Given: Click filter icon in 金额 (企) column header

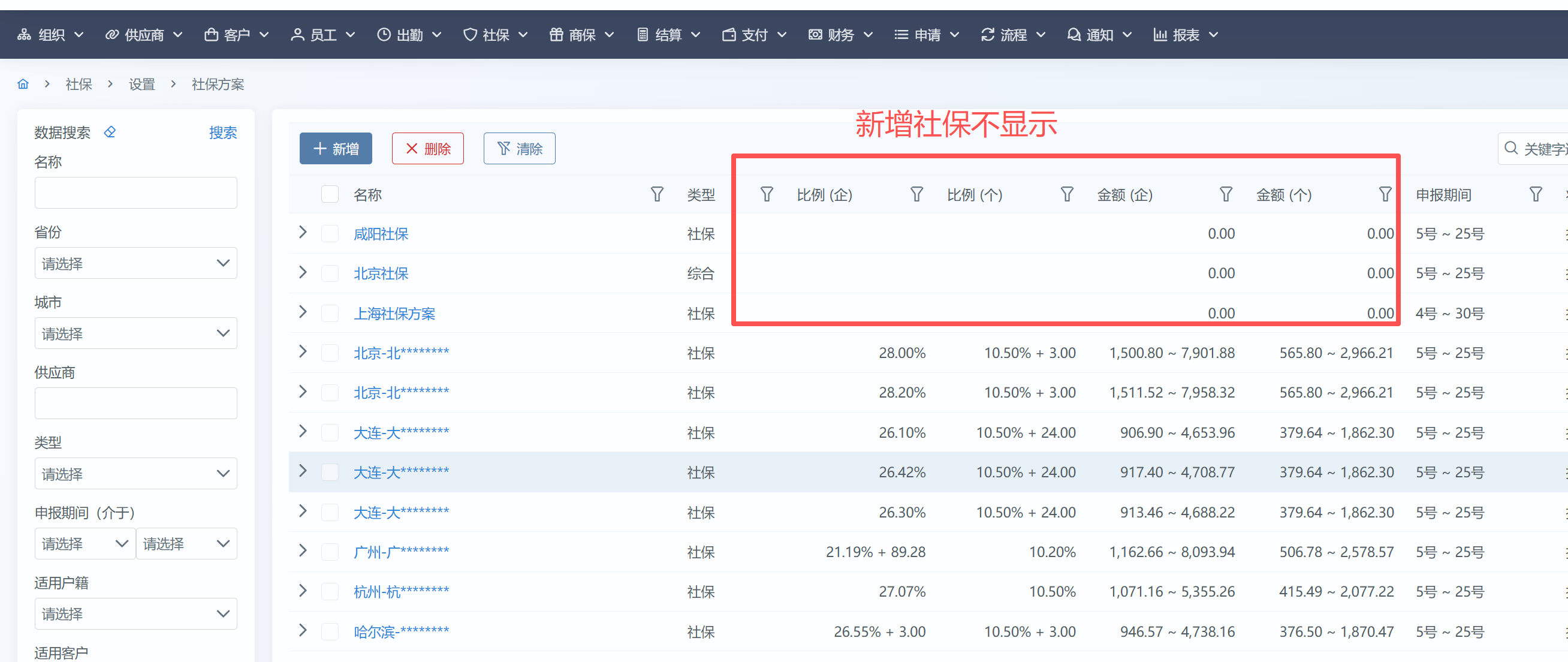Looking at the screenshot, I should (x=1225, y=194).
